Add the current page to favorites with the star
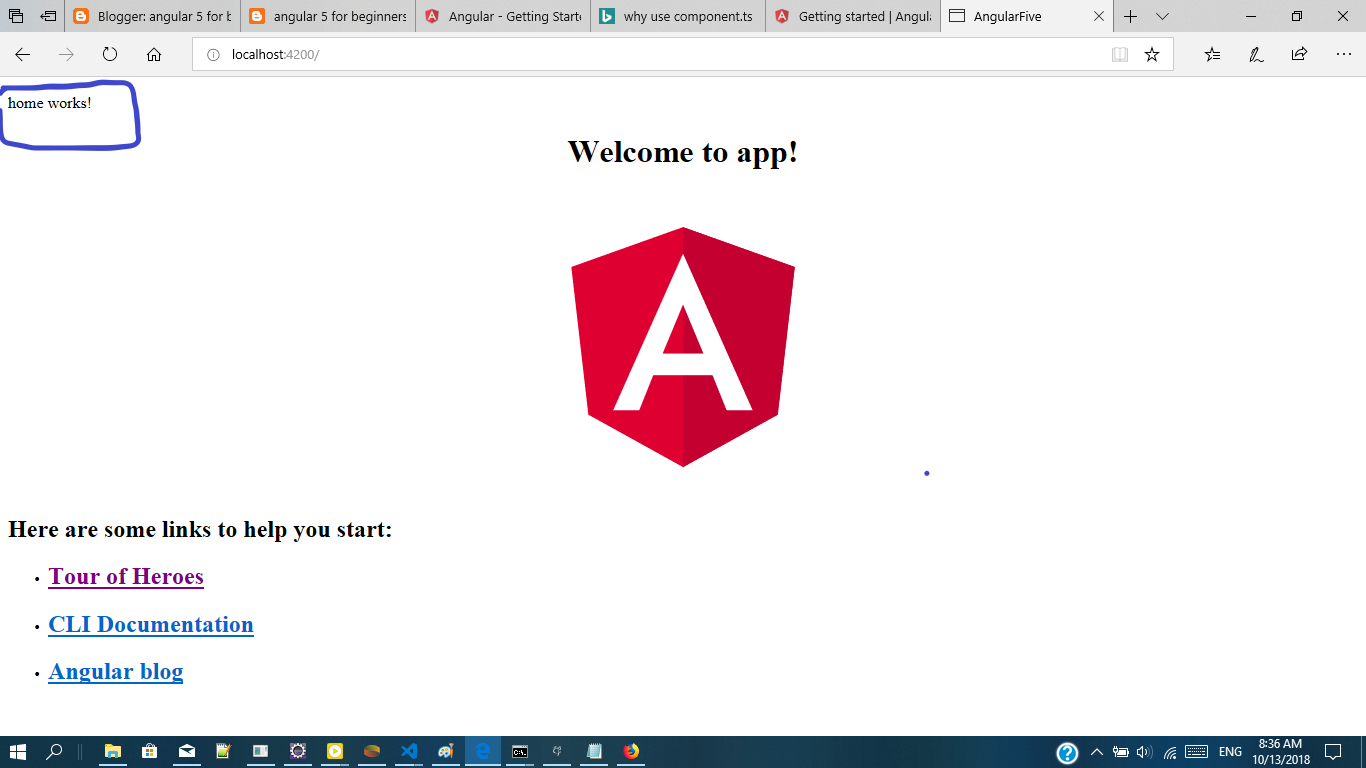 (x=1151, y=55)
